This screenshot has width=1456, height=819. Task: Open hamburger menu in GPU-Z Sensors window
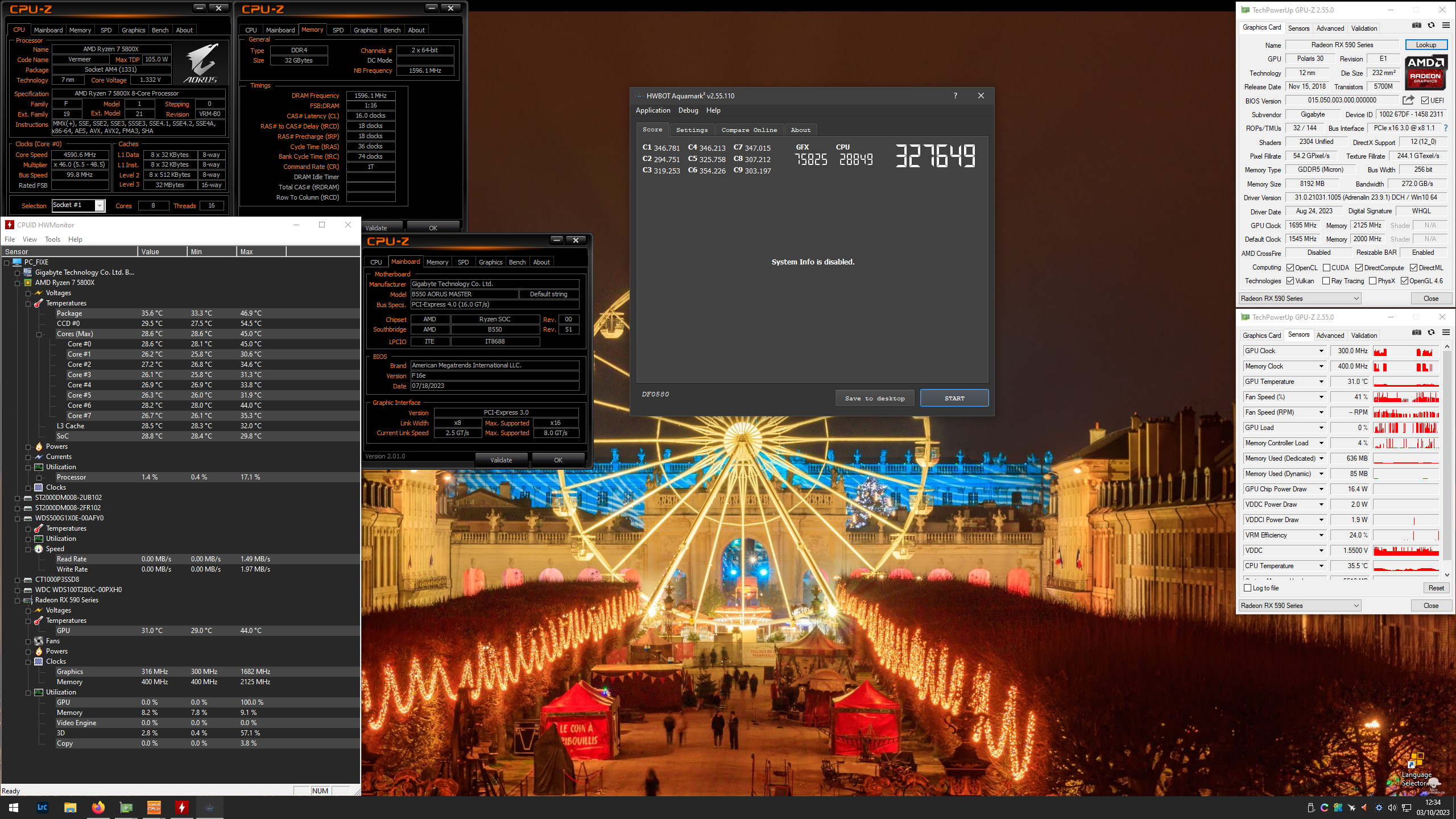pos(1446,333)
